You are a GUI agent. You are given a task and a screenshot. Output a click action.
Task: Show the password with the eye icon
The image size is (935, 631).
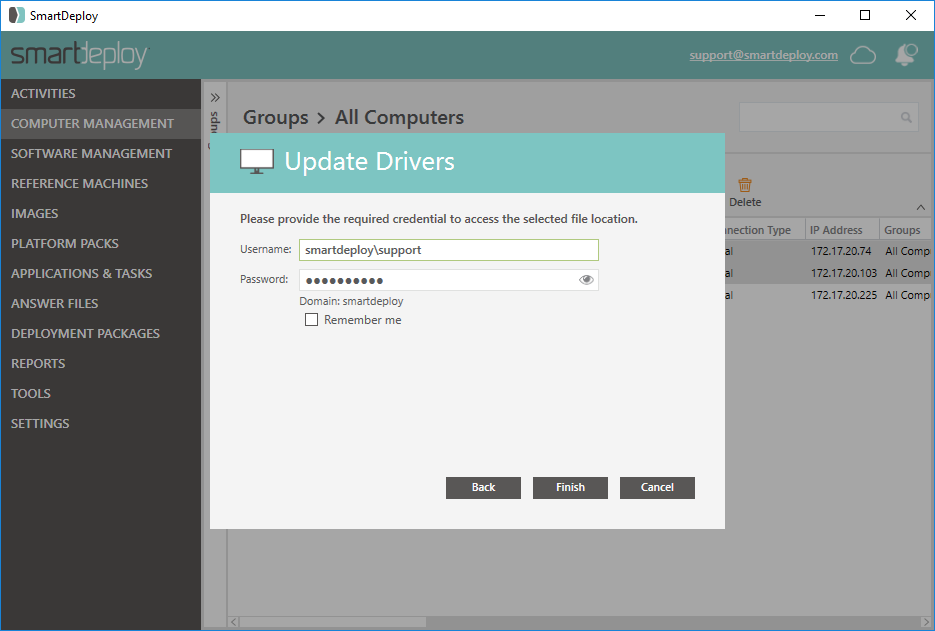[586, 280]
